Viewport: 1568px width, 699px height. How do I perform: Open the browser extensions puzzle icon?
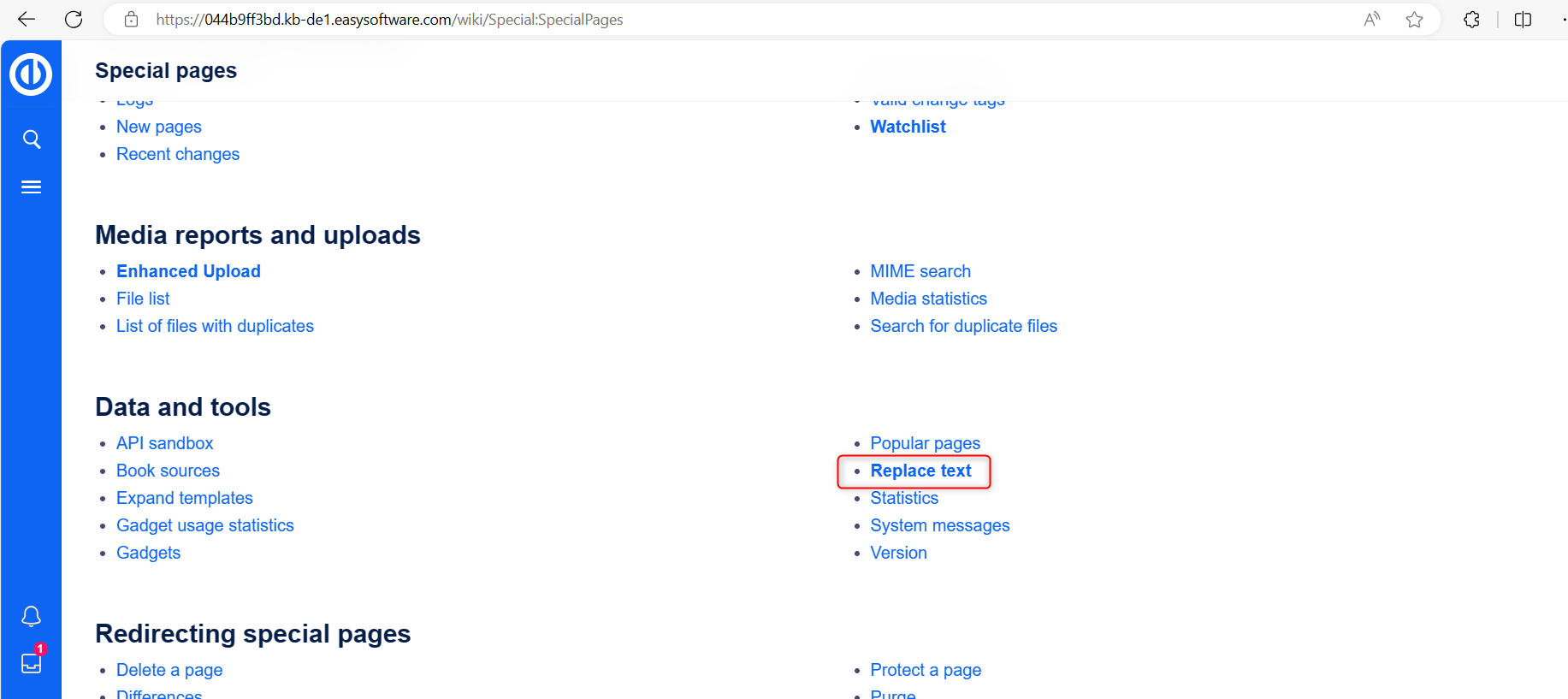click(x=1471, y=20)
